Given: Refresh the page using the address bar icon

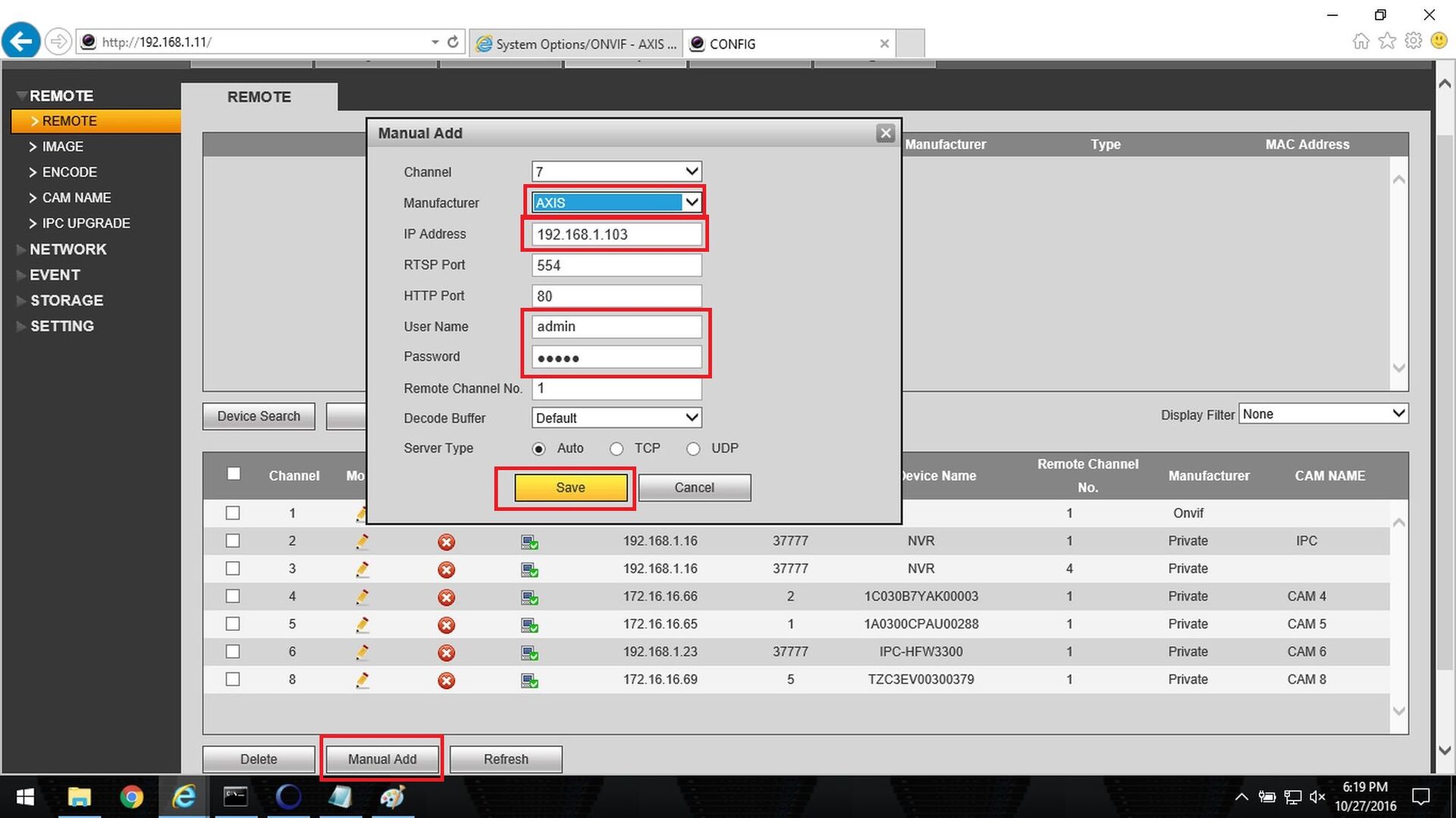Looking at the screenshot, I should (x=453, y=42).
